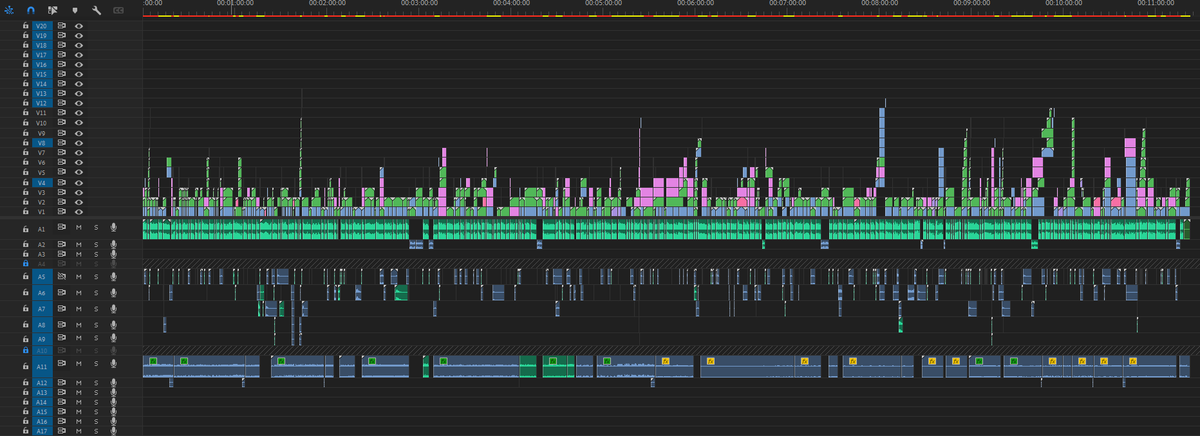Image resolution: width=1200 pixels, height=436 pixels.
Task: Mute audio track A11
Action: pyautogui.click(x=79, y=365)
